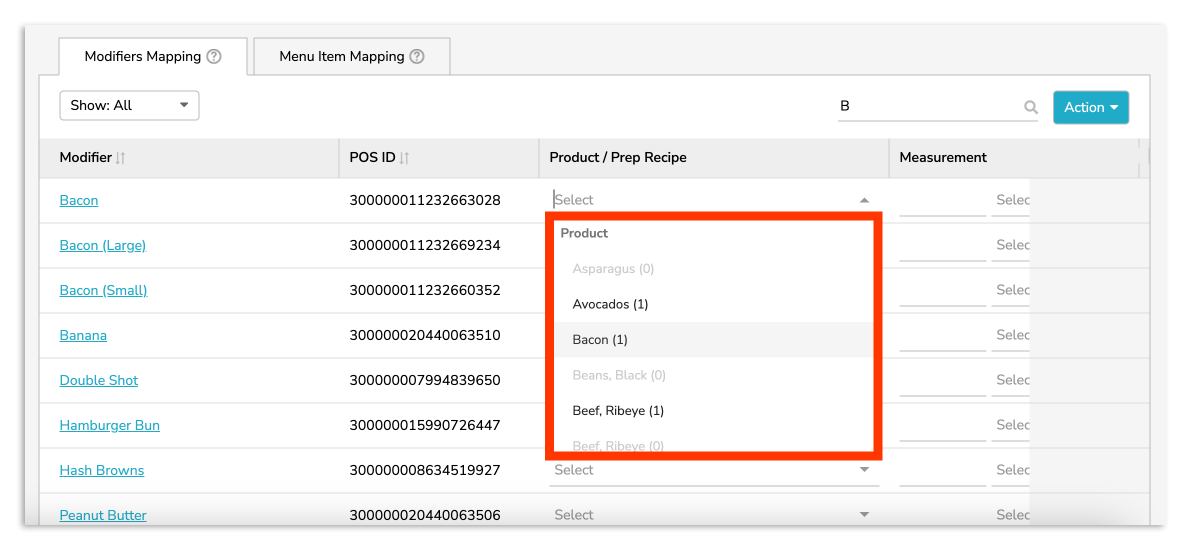Viewport: 1191px width, 550px height.
Task: Open the Hamburger Bun modifier link
Action: coord(110,426)
